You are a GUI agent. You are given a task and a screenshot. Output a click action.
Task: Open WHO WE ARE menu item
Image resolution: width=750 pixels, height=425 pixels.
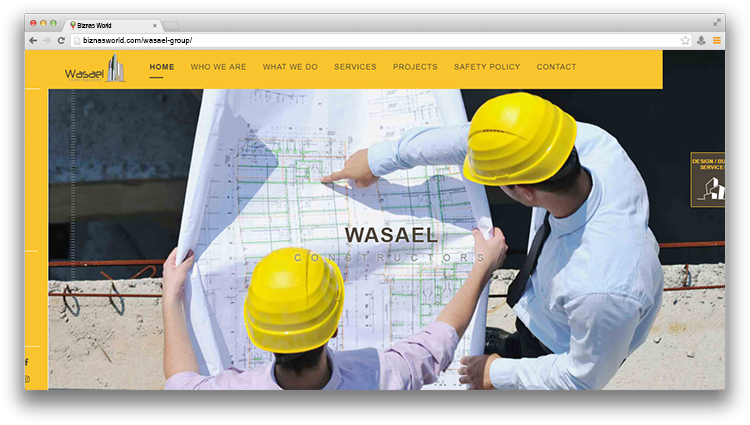point(218,67)
